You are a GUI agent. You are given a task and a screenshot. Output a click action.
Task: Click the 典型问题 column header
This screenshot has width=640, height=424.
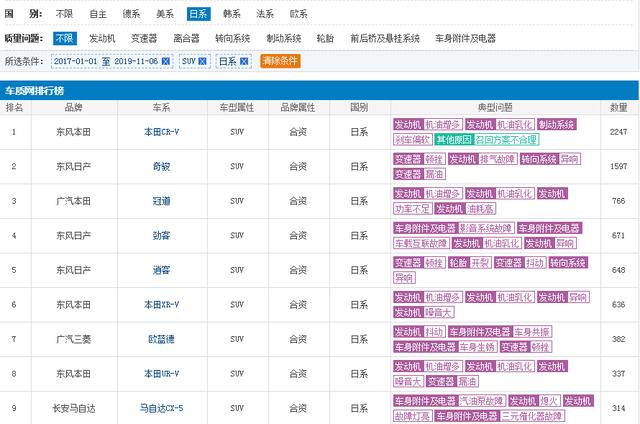495,108
